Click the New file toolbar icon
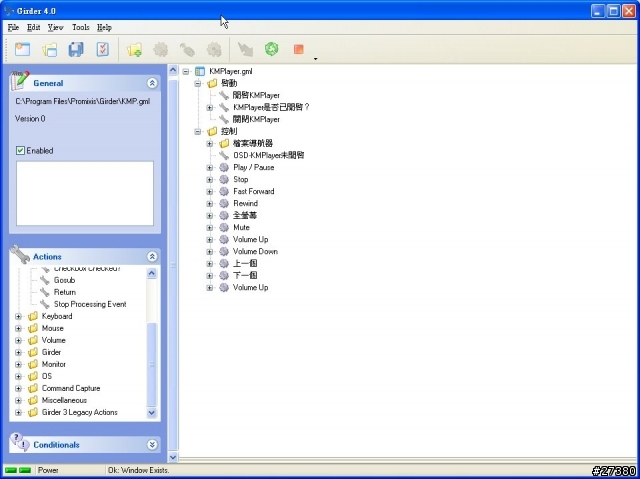Viewport: 640px width, 479px height. 22,49
